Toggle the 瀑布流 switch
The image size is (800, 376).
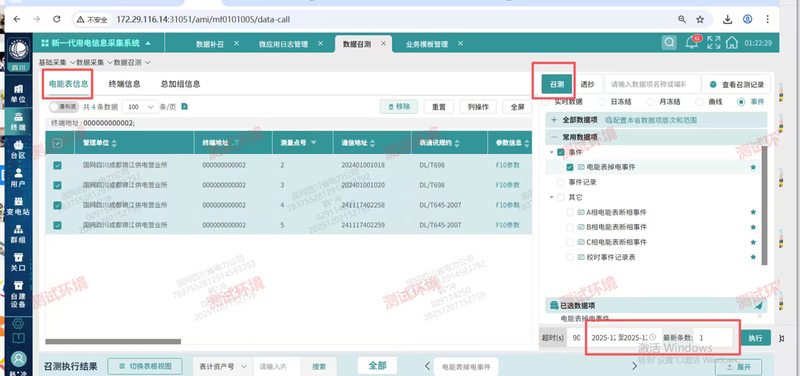click(64, 107)
